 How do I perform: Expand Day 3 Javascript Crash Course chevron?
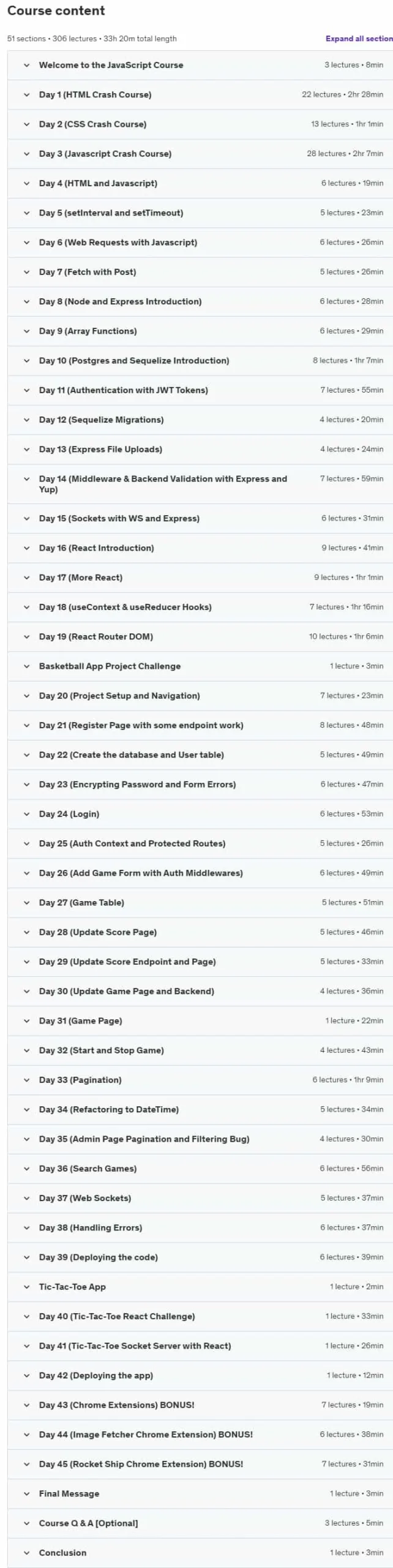pos(26,154)
